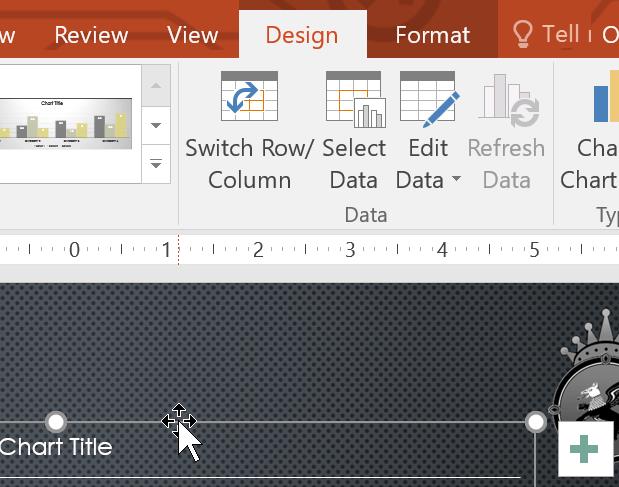
Task: Click the top-left chart resize handle
Action: (56, 422)
